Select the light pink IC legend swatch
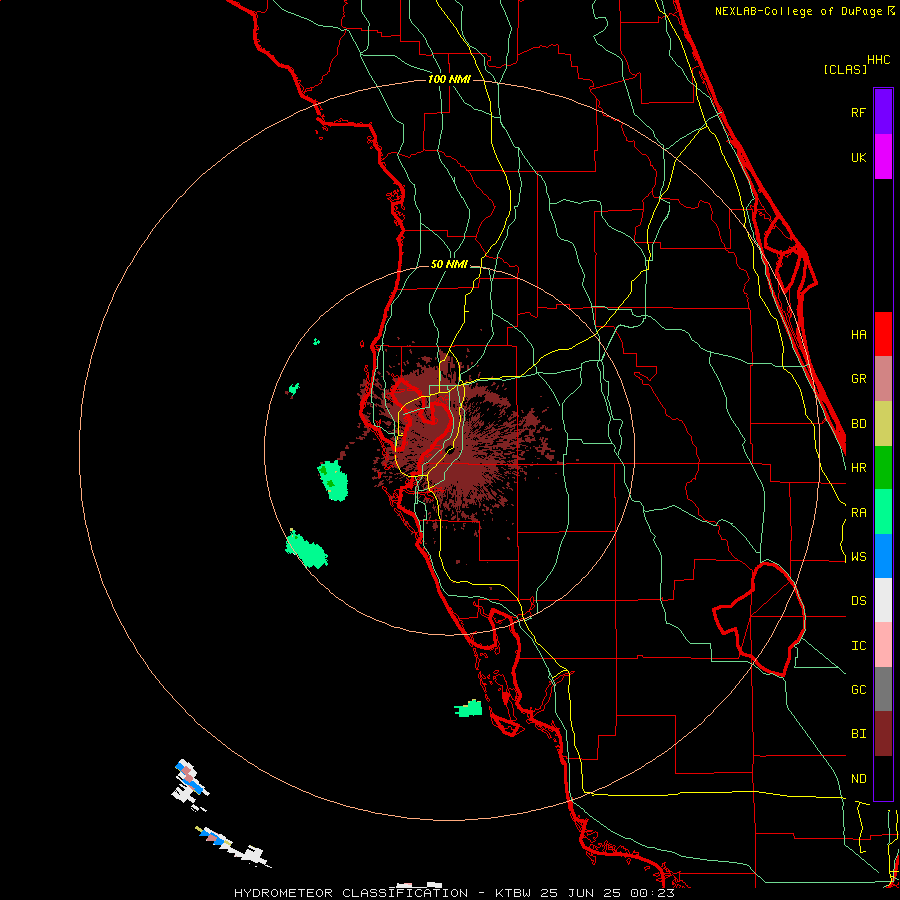 click(x=883, y=645)
